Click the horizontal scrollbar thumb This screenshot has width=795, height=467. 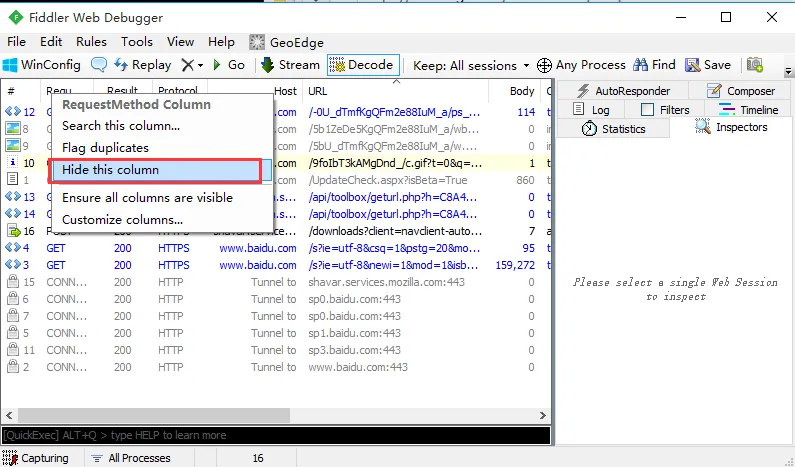tap(154, 415)
